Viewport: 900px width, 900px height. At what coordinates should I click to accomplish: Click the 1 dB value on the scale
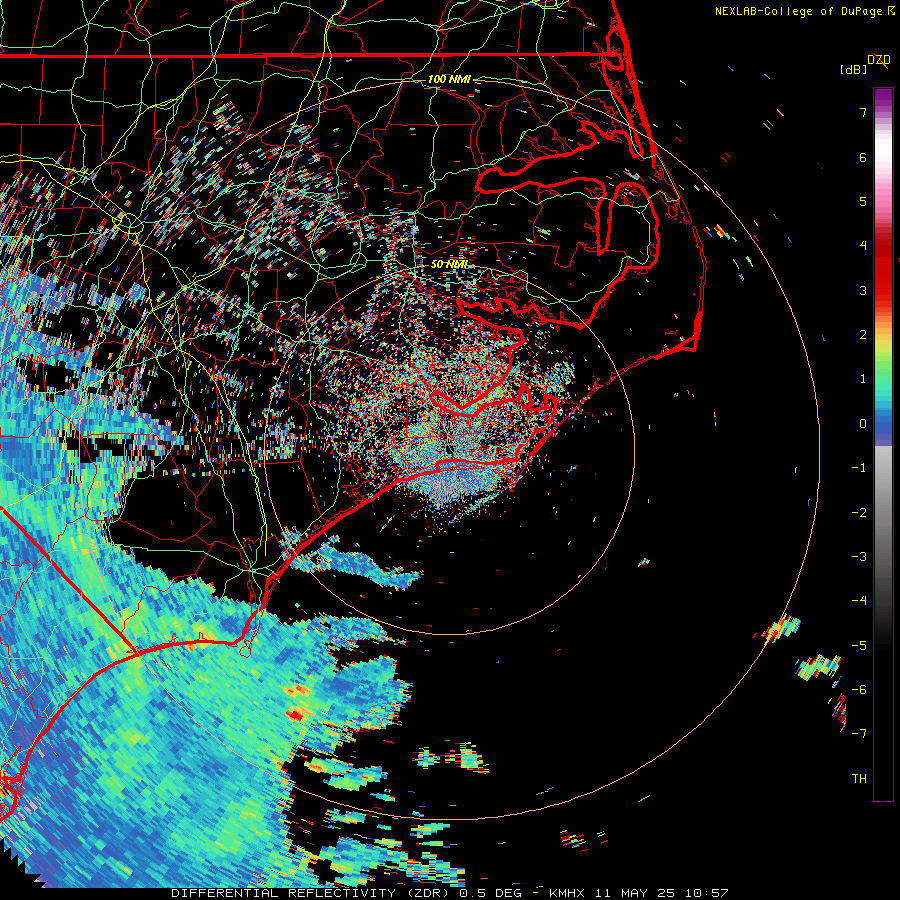(863, 379)
